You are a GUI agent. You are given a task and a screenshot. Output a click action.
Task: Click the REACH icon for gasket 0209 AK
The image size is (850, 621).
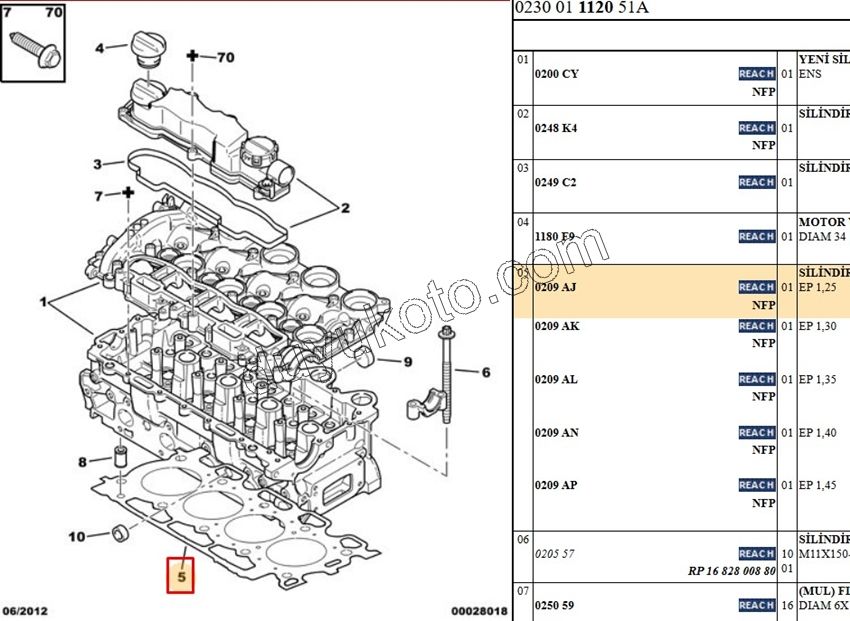(x=755, y=325)
